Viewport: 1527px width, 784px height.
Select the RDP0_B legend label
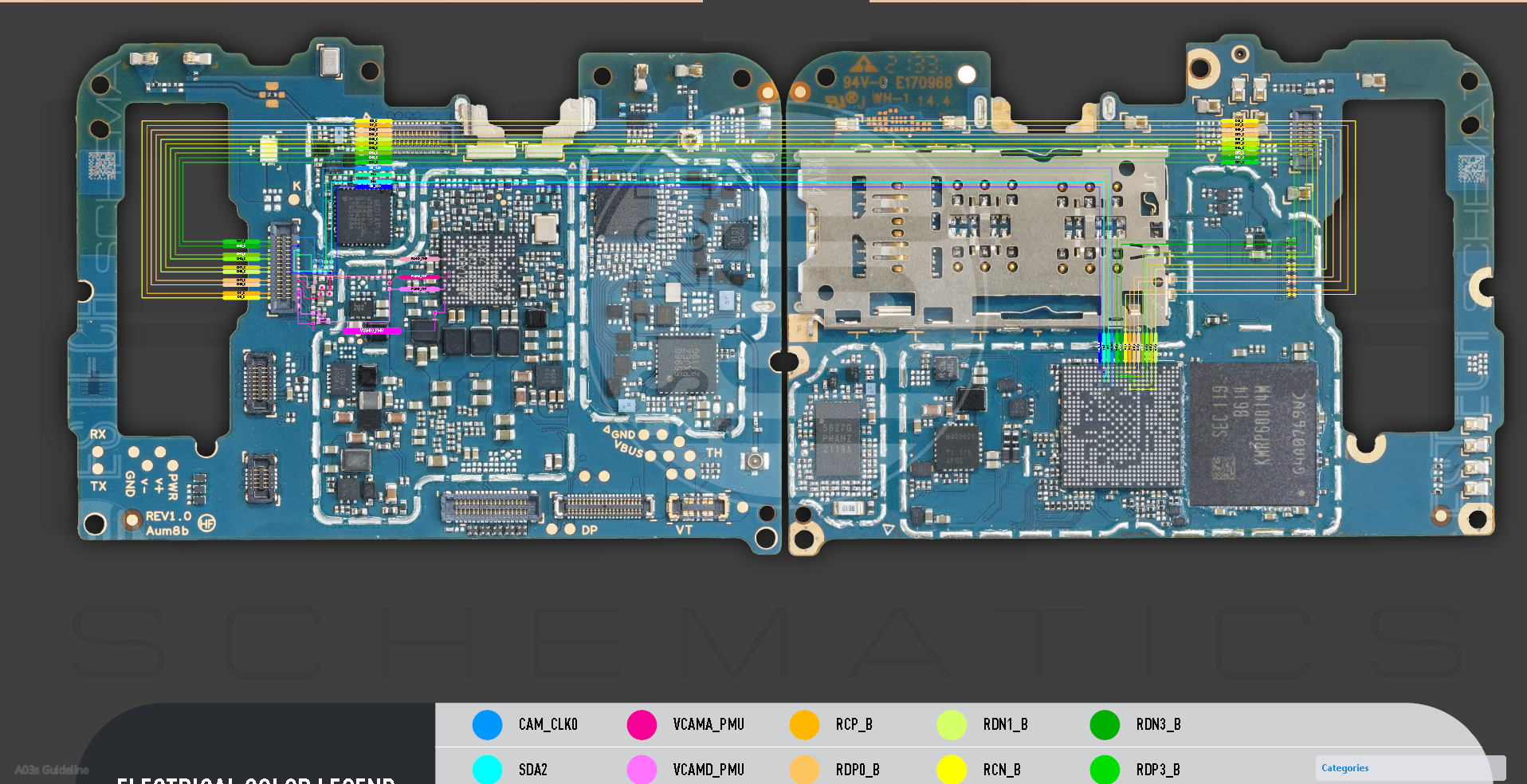click(x=858, y=770)
